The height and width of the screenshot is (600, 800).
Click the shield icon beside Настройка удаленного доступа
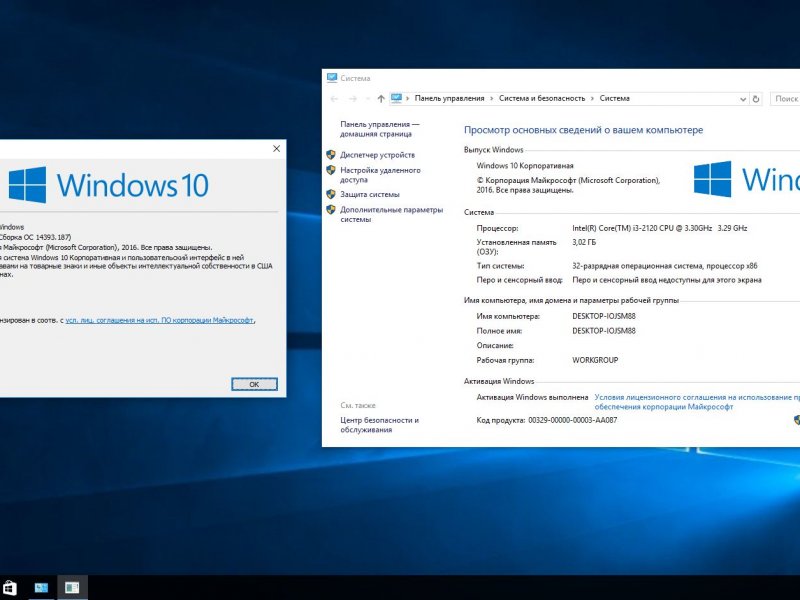(331, 170)
